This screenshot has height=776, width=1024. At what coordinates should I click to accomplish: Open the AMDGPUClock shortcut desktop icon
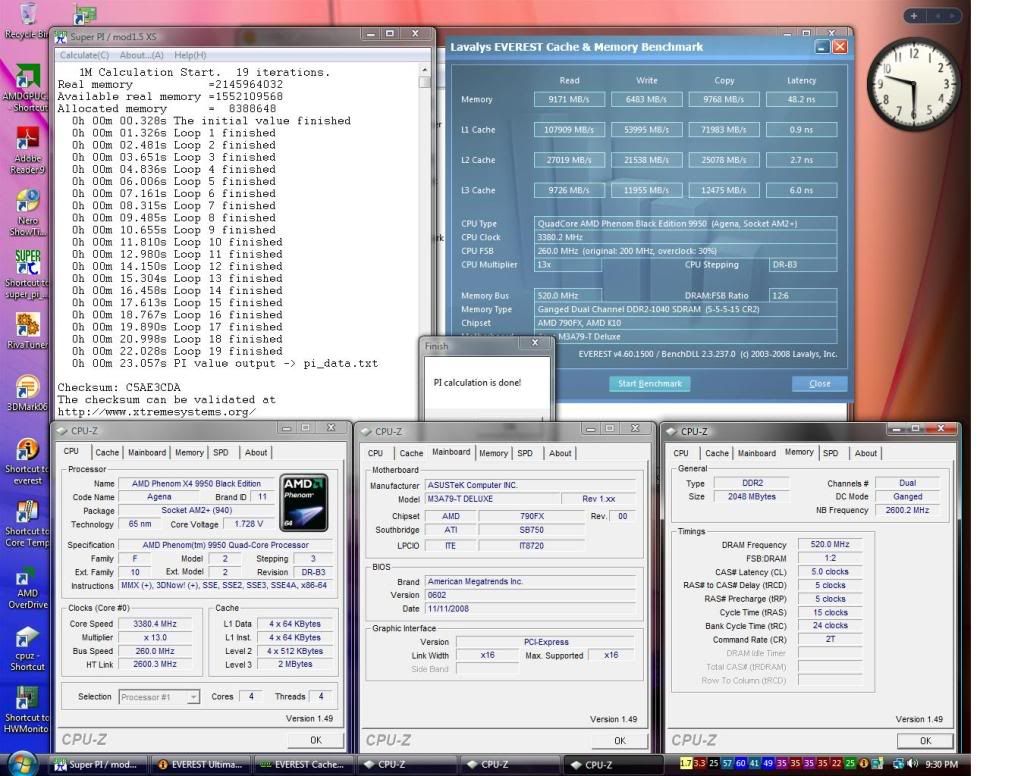click(26, 88)
